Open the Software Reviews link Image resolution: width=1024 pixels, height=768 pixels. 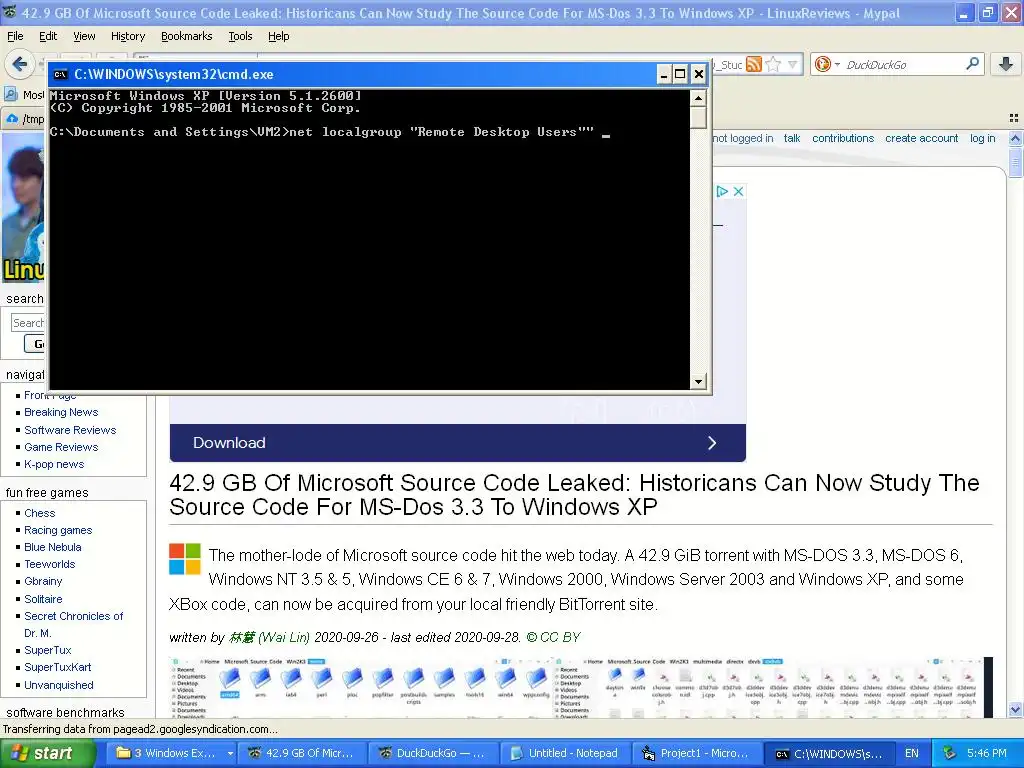(70, 430)
